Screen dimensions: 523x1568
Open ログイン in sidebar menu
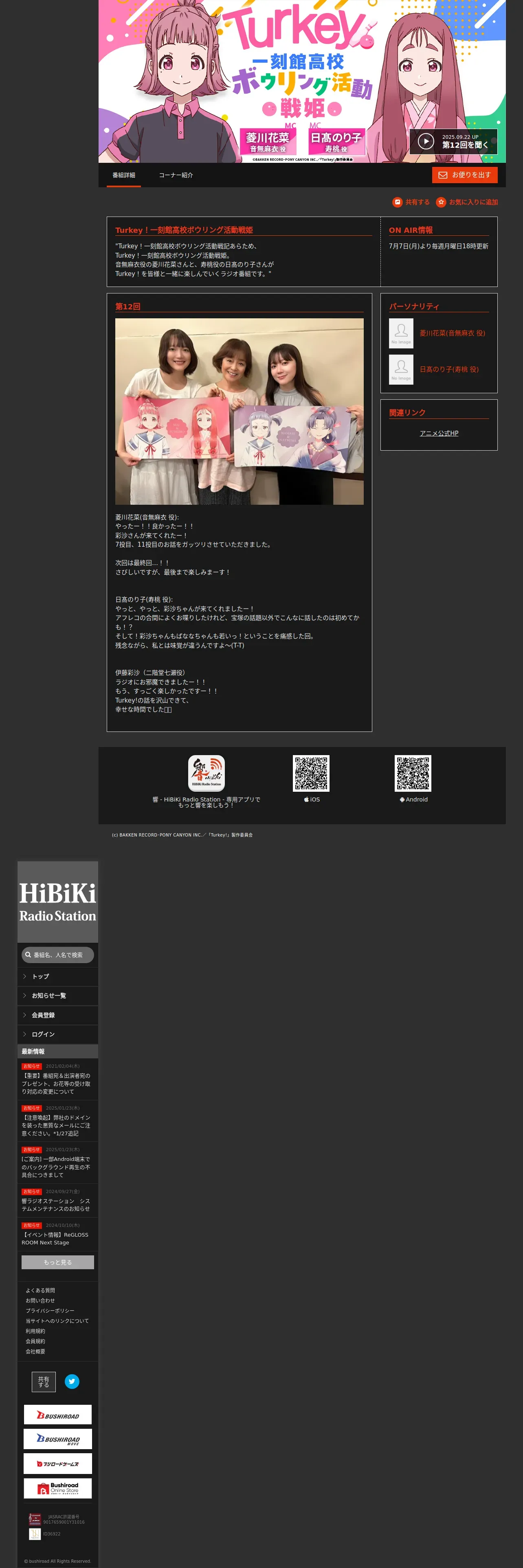(58, 1034)
